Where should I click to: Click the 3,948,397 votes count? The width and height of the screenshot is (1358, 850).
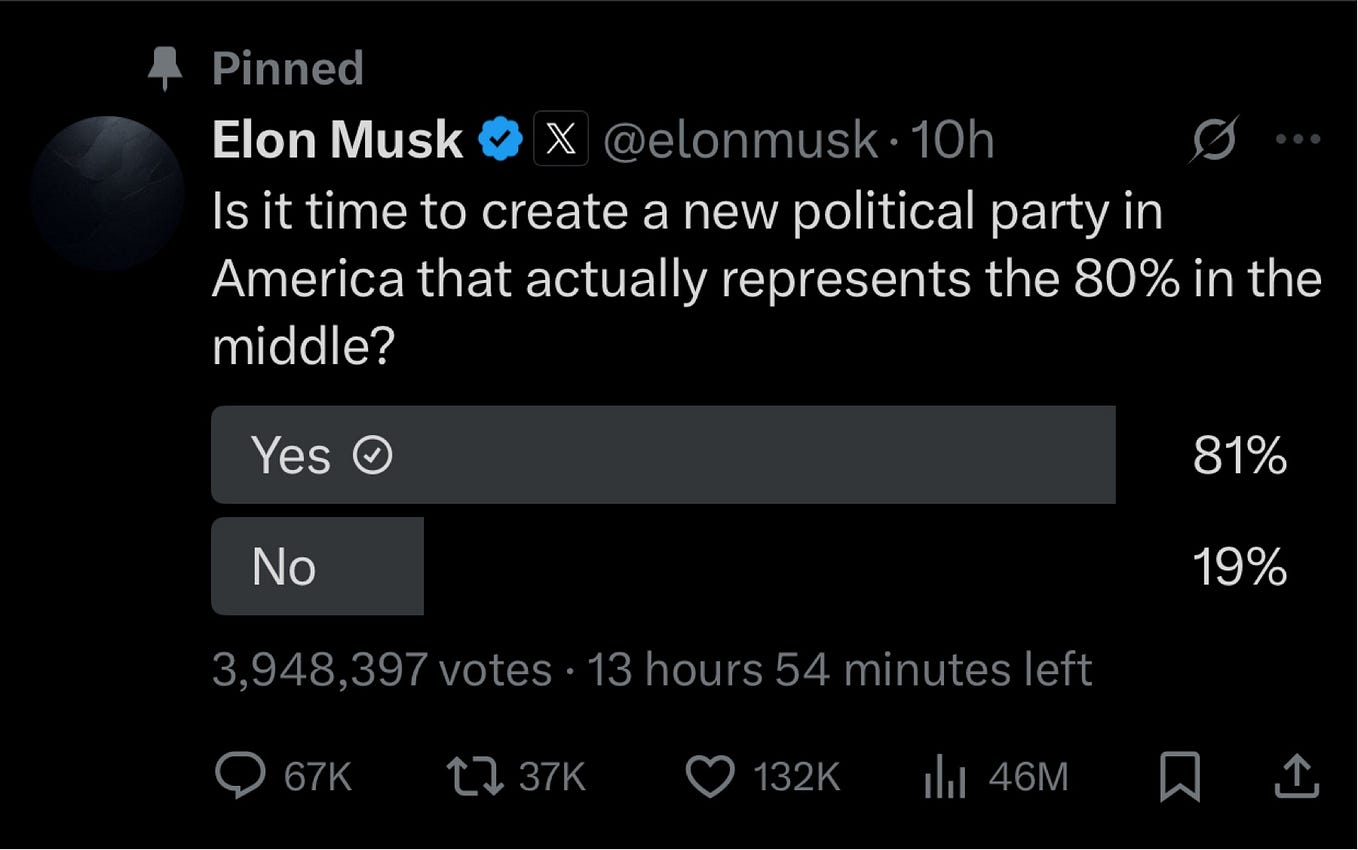(x=381, y=669)
